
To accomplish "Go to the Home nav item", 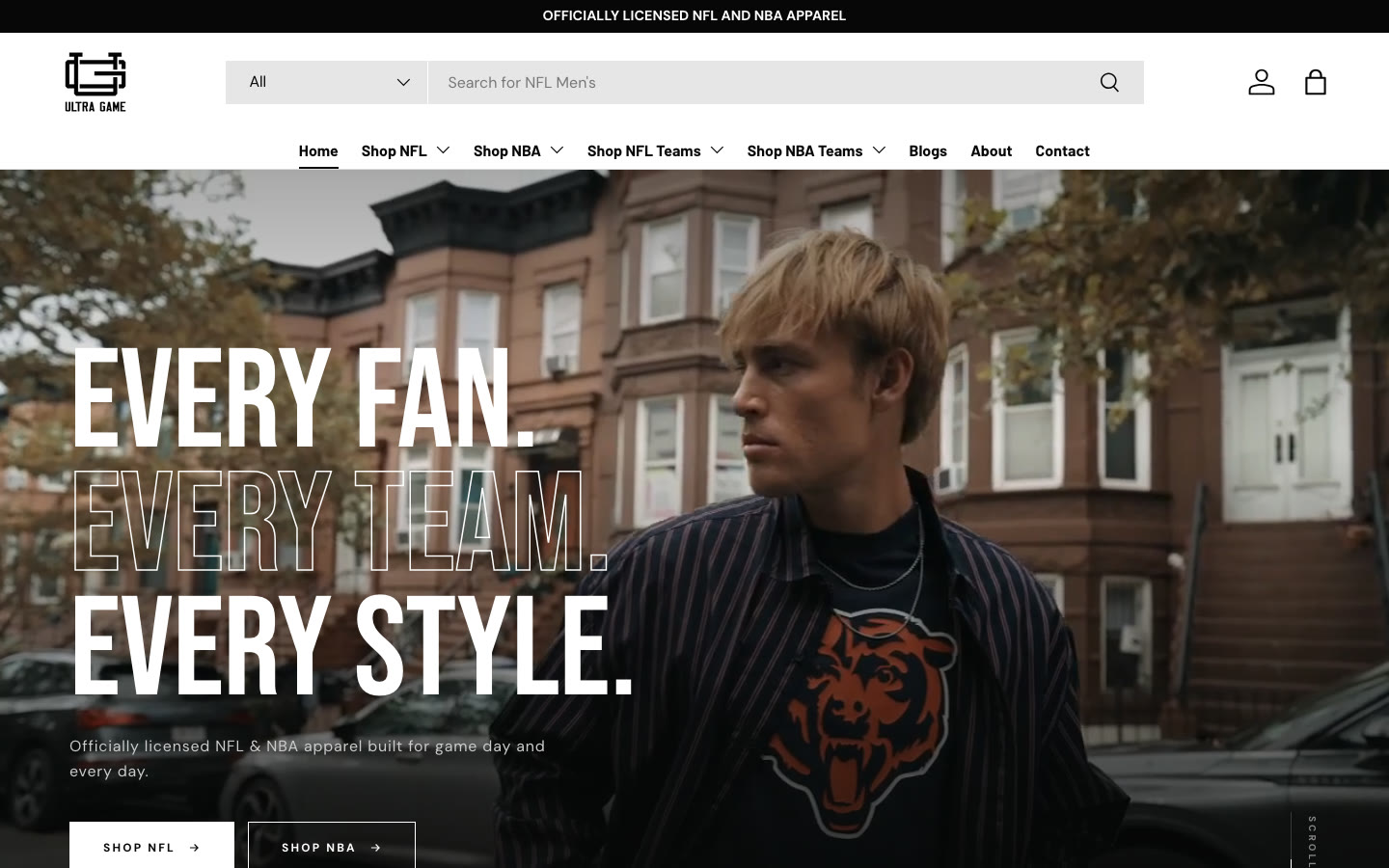I will point(318,150).
